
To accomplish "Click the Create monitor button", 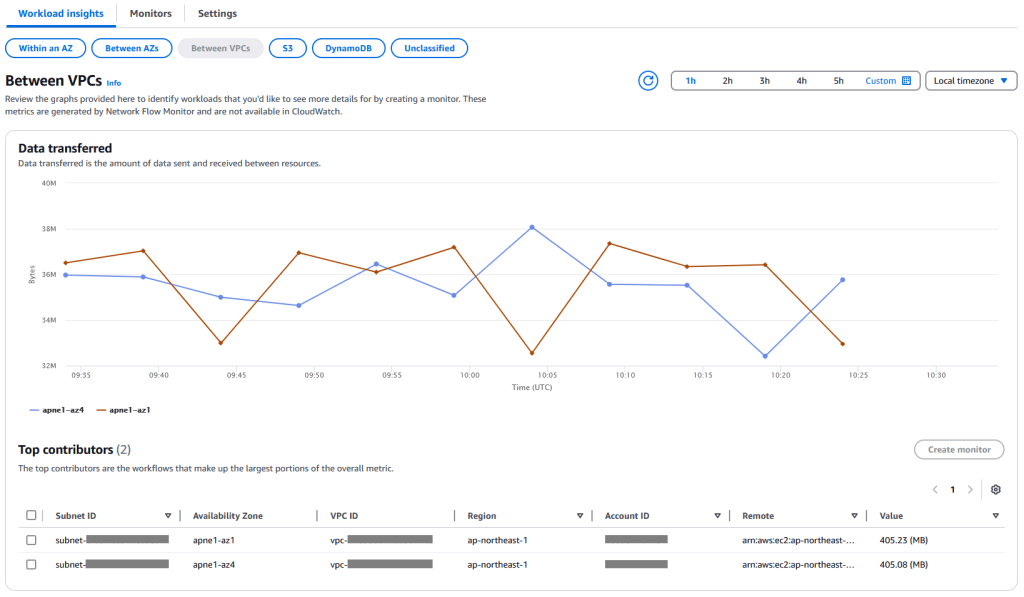I will pos(958,450).
